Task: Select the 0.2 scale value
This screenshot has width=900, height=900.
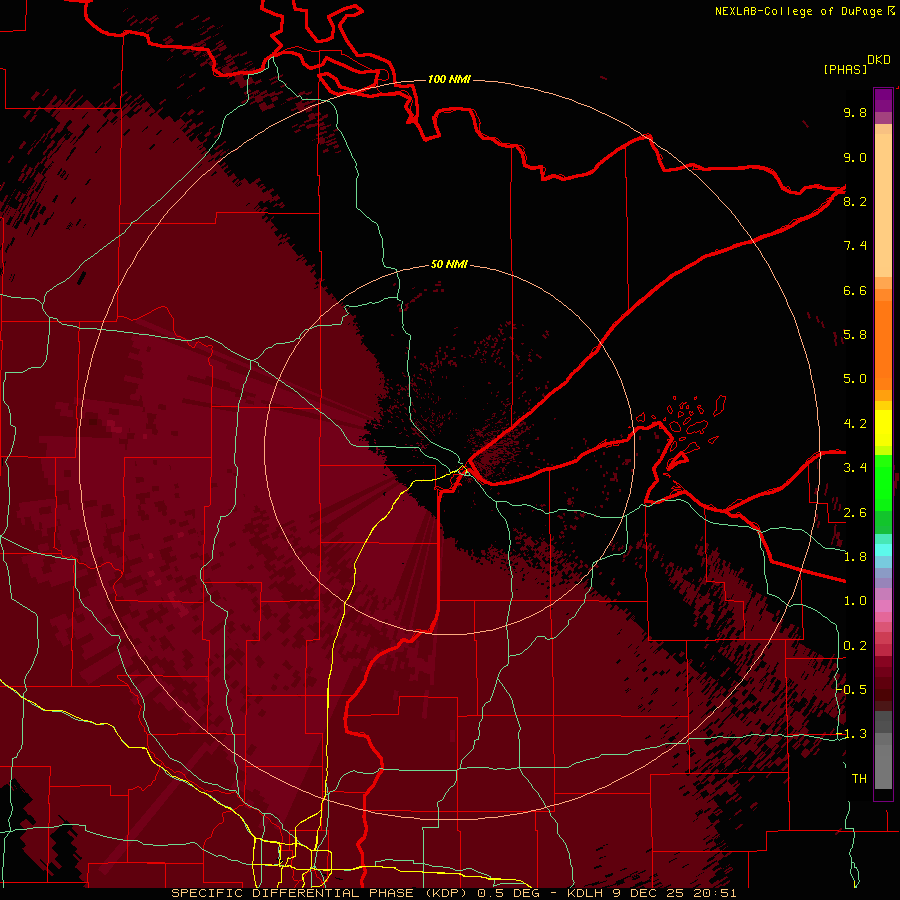Action: [x=855, y=646]
